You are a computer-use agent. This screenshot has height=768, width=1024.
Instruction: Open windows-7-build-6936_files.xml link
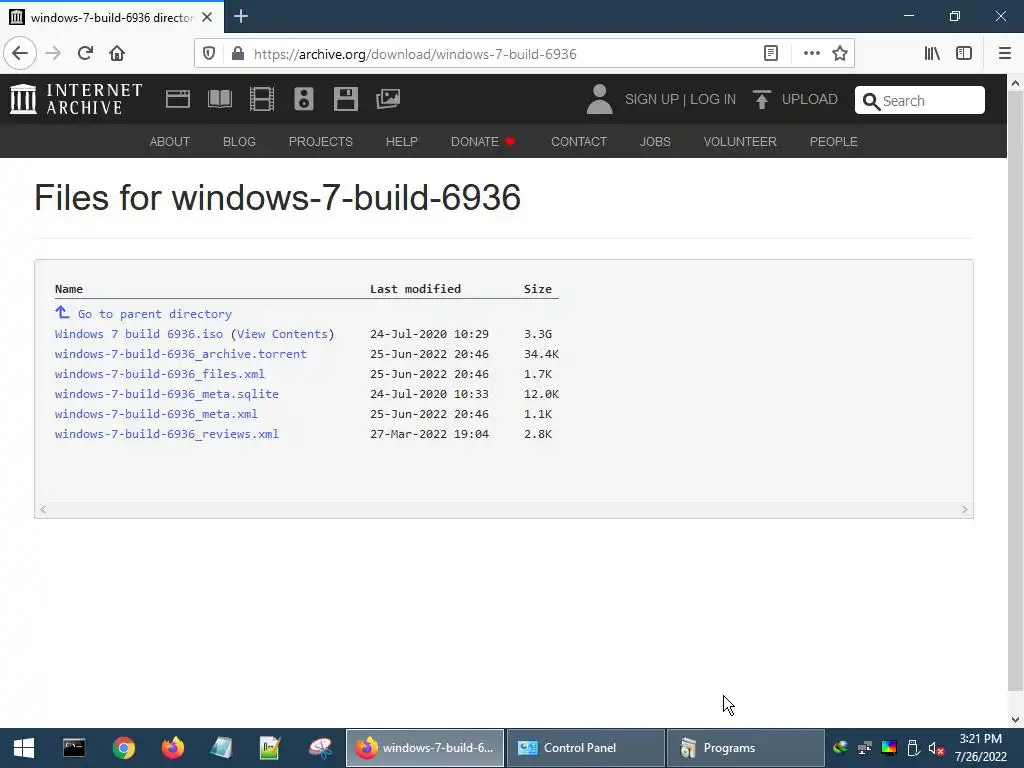pos(160,374)
